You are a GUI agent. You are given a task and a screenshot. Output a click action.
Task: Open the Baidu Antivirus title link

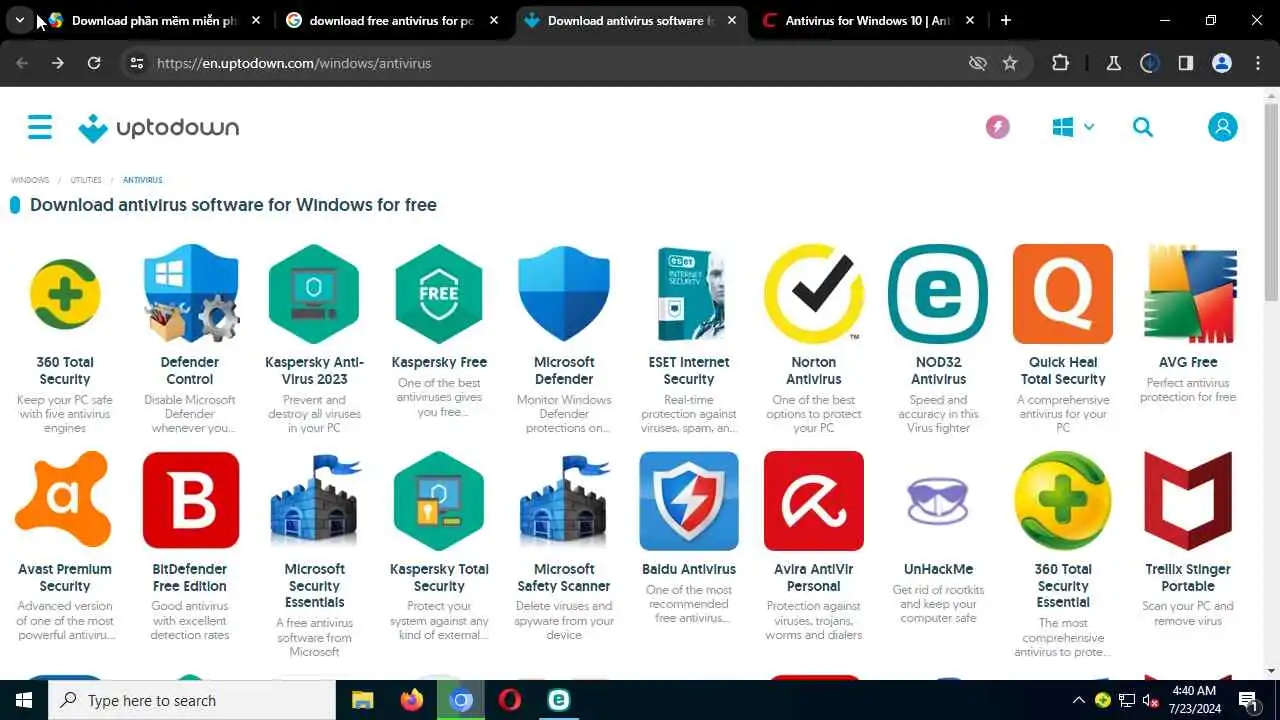pyautogui.click(x=689, y=569)
